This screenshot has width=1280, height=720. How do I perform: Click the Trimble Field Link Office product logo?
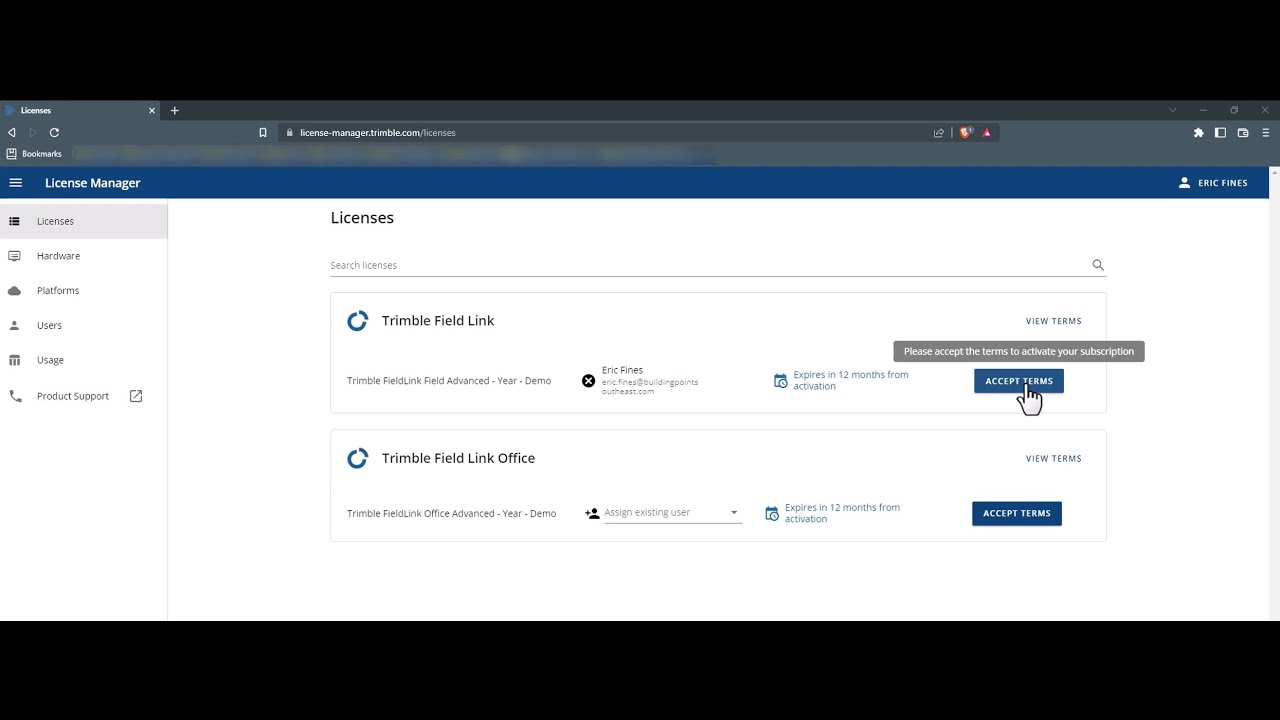[x=357, y=458]
